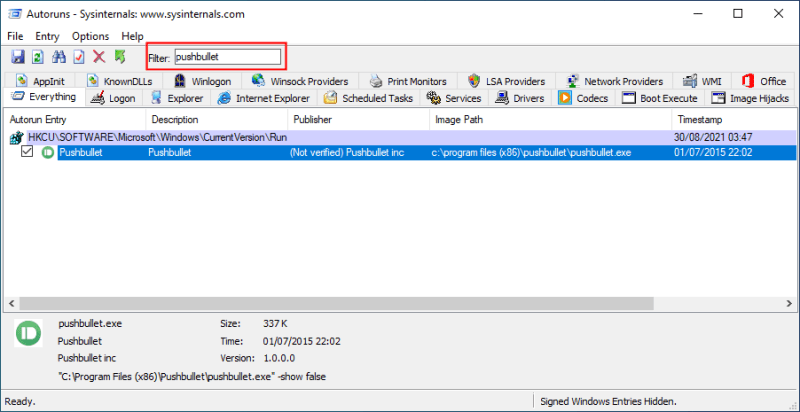Click horizontal scrollbar left arrow
Viewport: 800px width, 412px height.
[x=11, y=303]
